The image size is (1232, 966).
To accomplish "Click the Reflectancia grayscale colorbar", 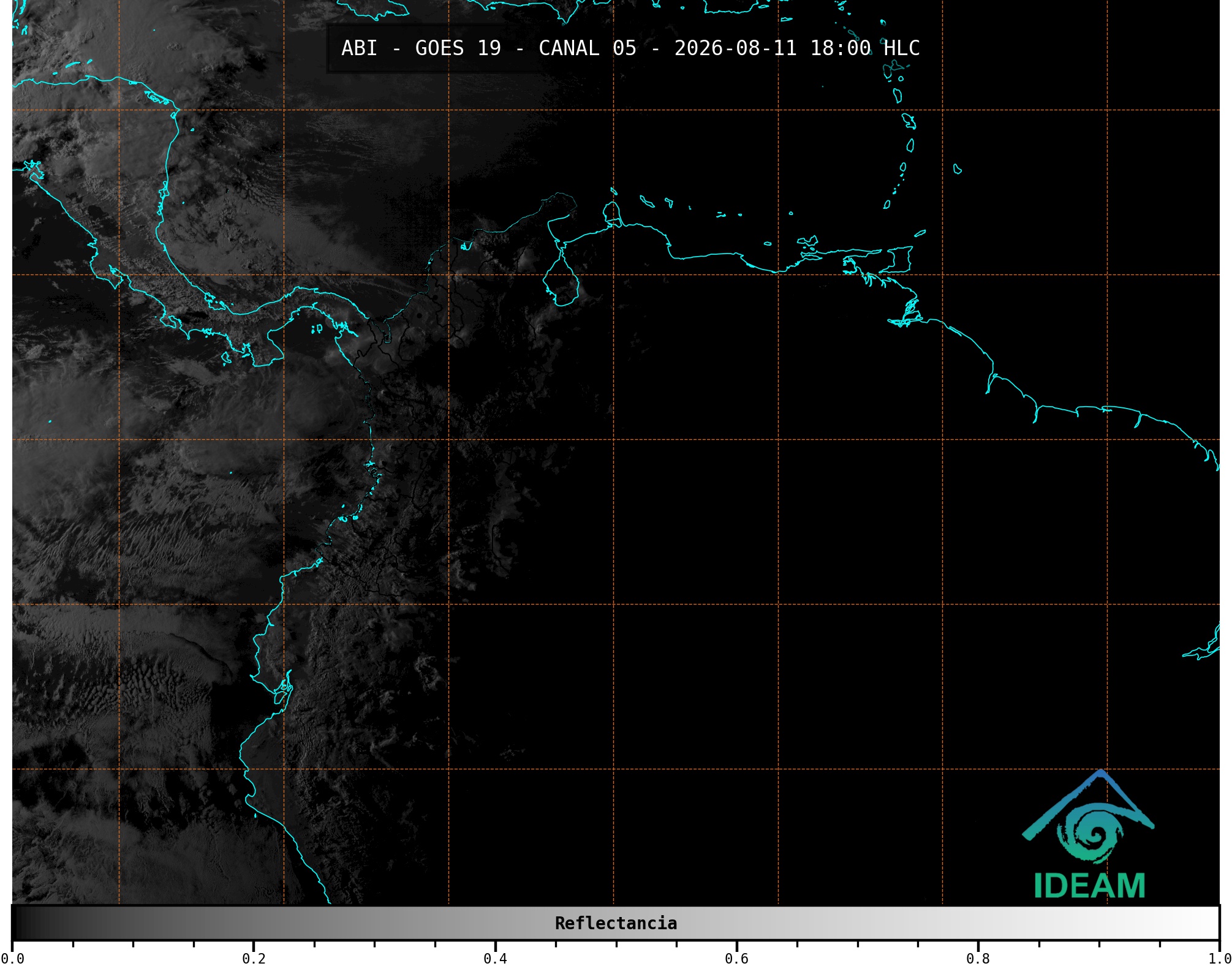I will (x=616, y=923).
